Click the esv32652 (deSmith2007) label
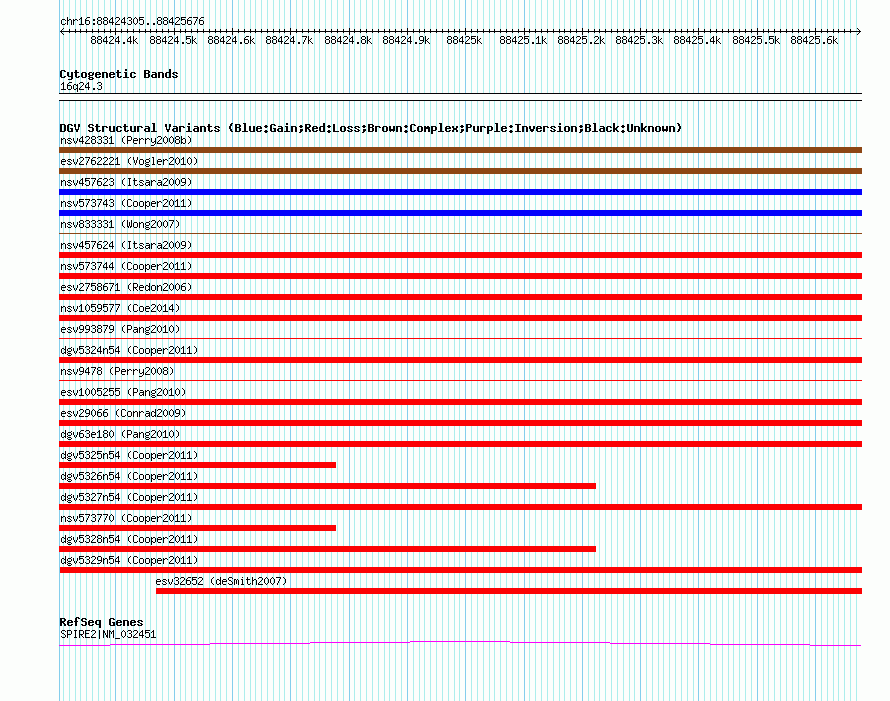The image size is (890, 701). (x=221, y=581)
